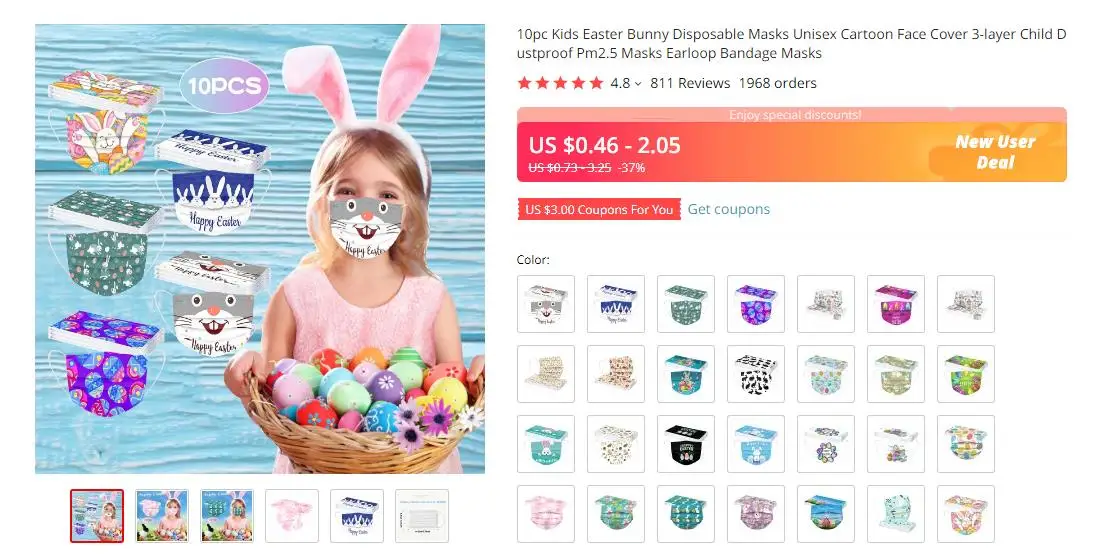Show the pink mask thumbnail in gallery

coord(292,516)
